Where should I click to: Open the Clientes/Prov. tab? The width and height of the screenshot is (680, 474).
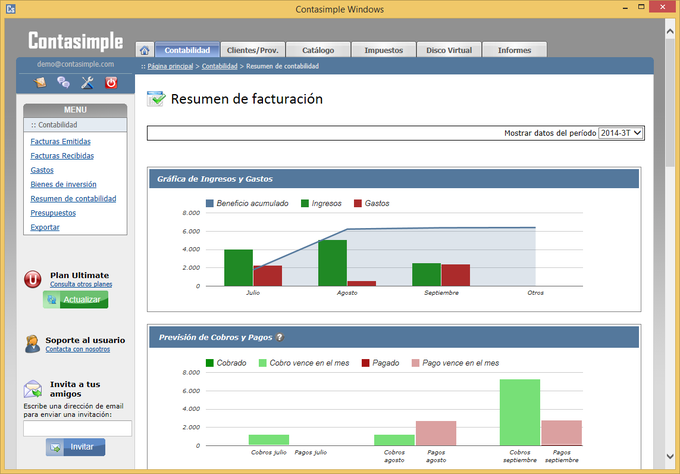click(252, 50)
